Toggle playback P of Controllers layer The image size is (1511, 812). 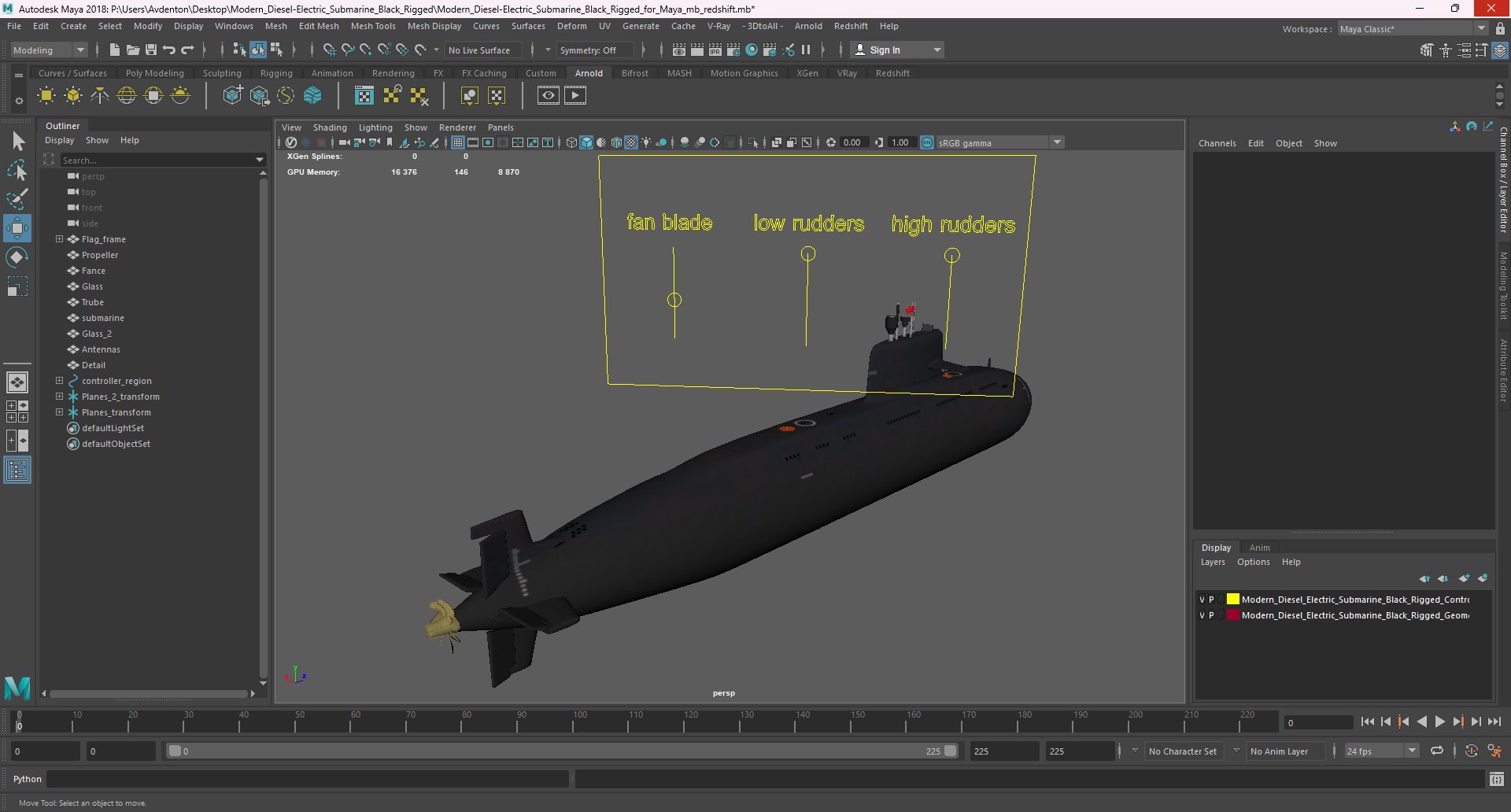pyautogui.click(x=1211, y=600)
